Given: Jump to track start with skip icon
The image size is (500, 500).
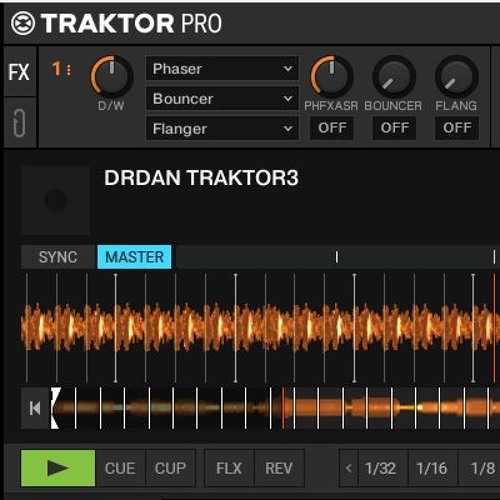Looking at the screenshot, I should pyautogui.click(x=35, y=408).
